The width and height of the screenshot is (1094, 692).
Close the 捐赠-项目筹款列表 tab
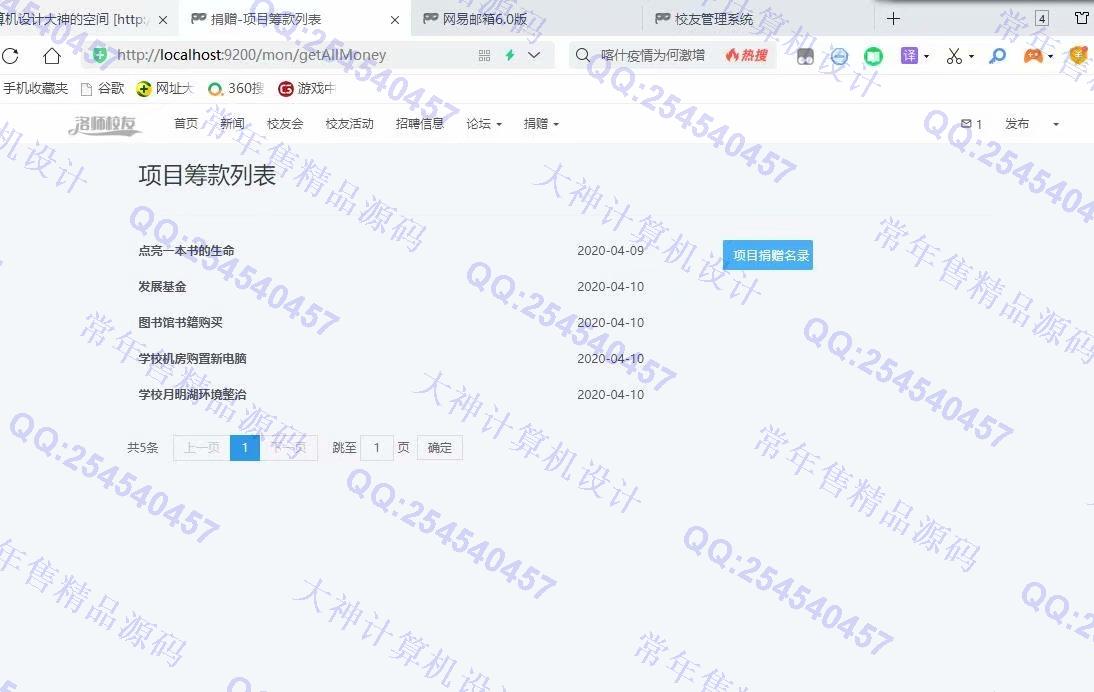pyautogui.click(x=395, y=20)
